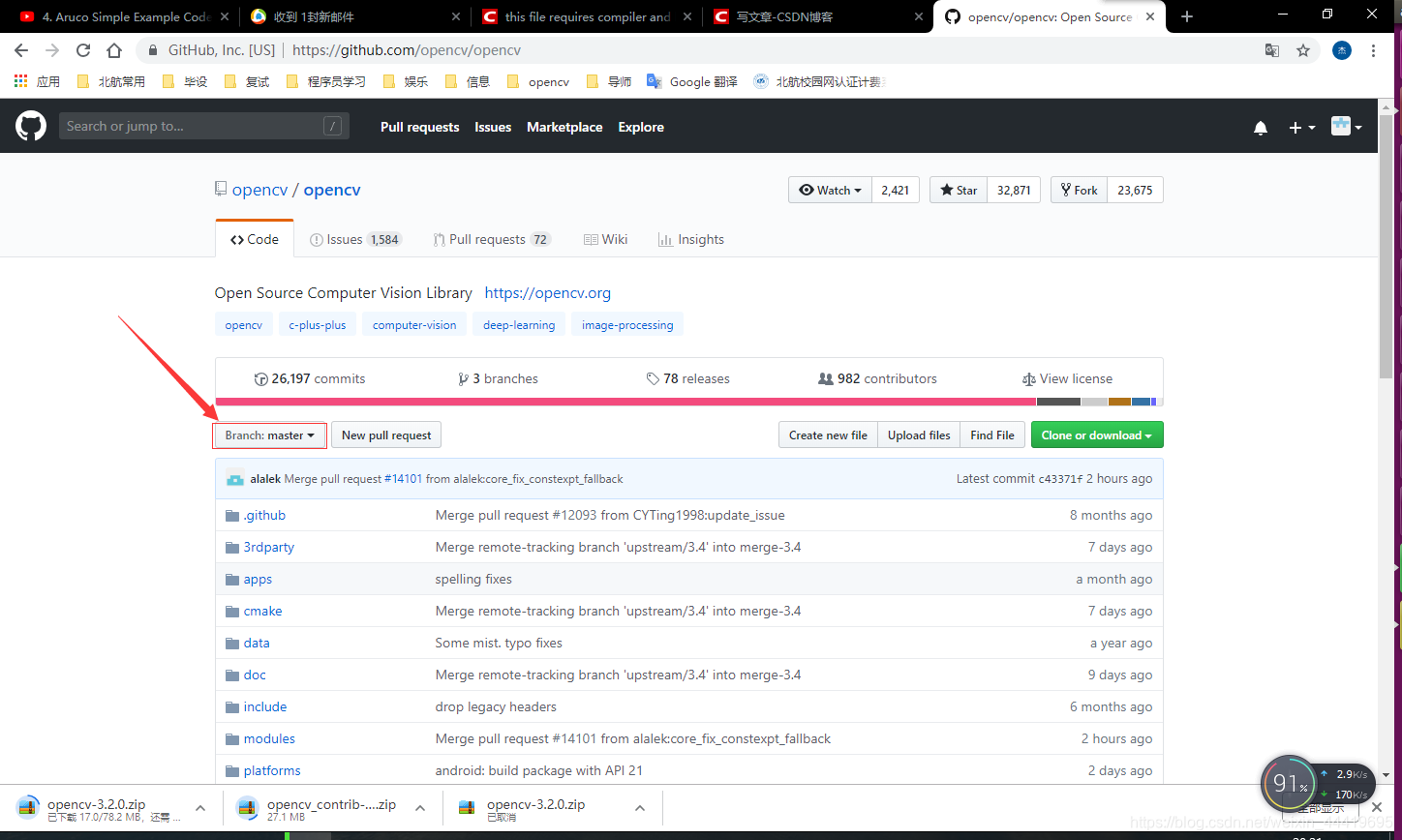Click the site lock icon
The height and width of the screenshot is (840, 1402).
153,50
